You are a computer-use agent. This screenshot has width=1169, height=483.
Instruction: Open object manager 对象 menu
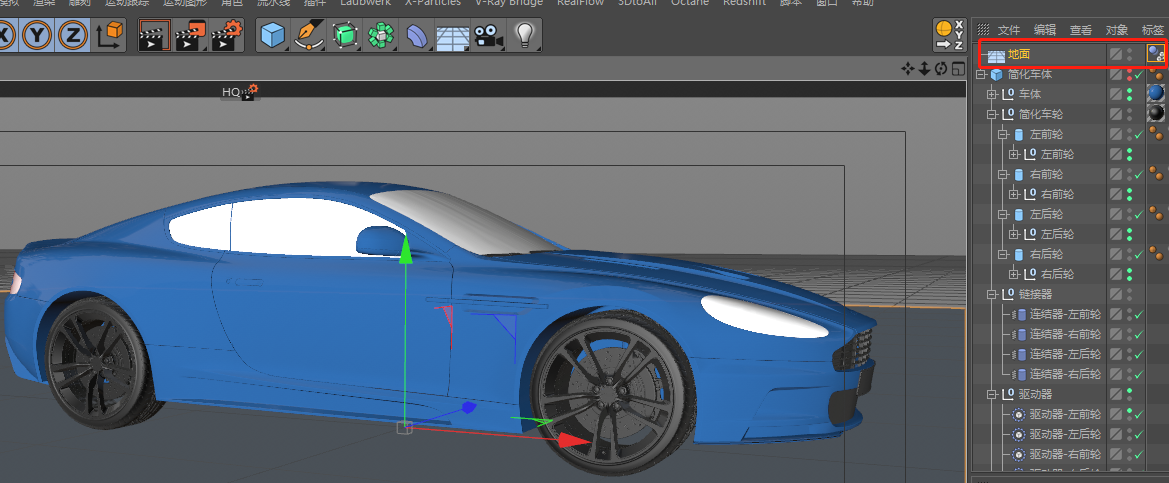pyautogui.click(x=1117, y=30)
